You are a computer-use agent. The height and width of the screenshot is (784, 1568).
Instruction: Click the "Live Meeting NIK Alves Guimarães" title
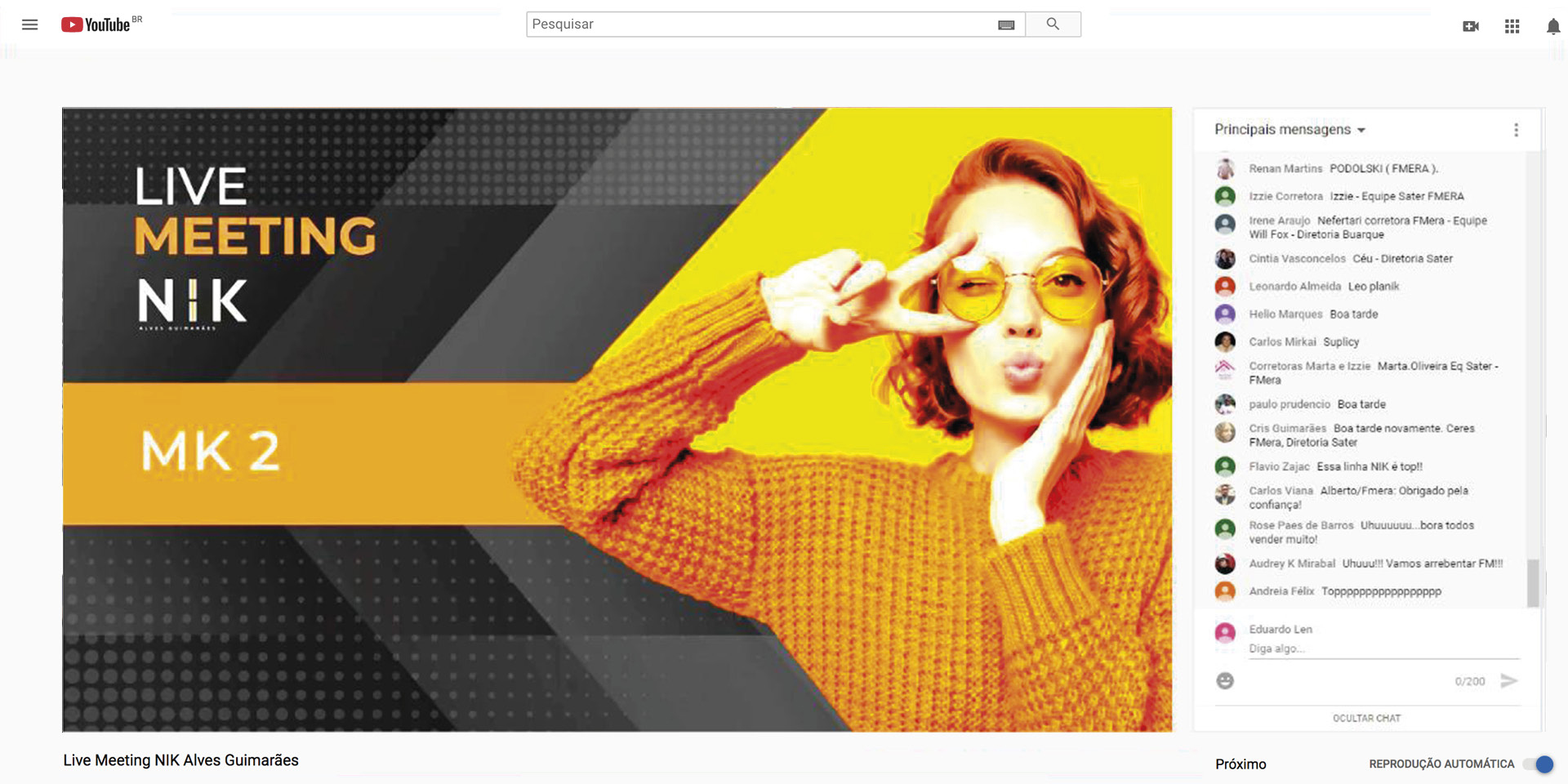181,760
